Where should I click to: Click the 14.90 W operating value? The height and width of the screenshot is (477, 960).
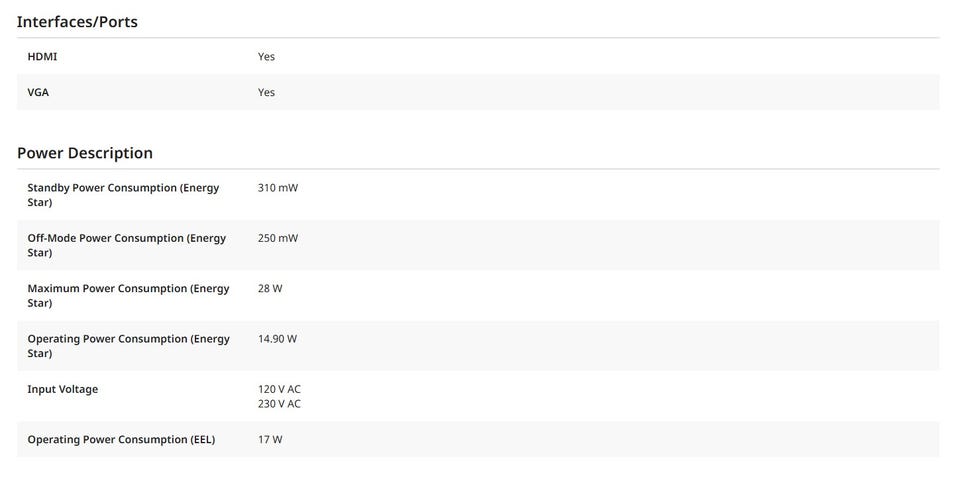(x=277, y=339)
